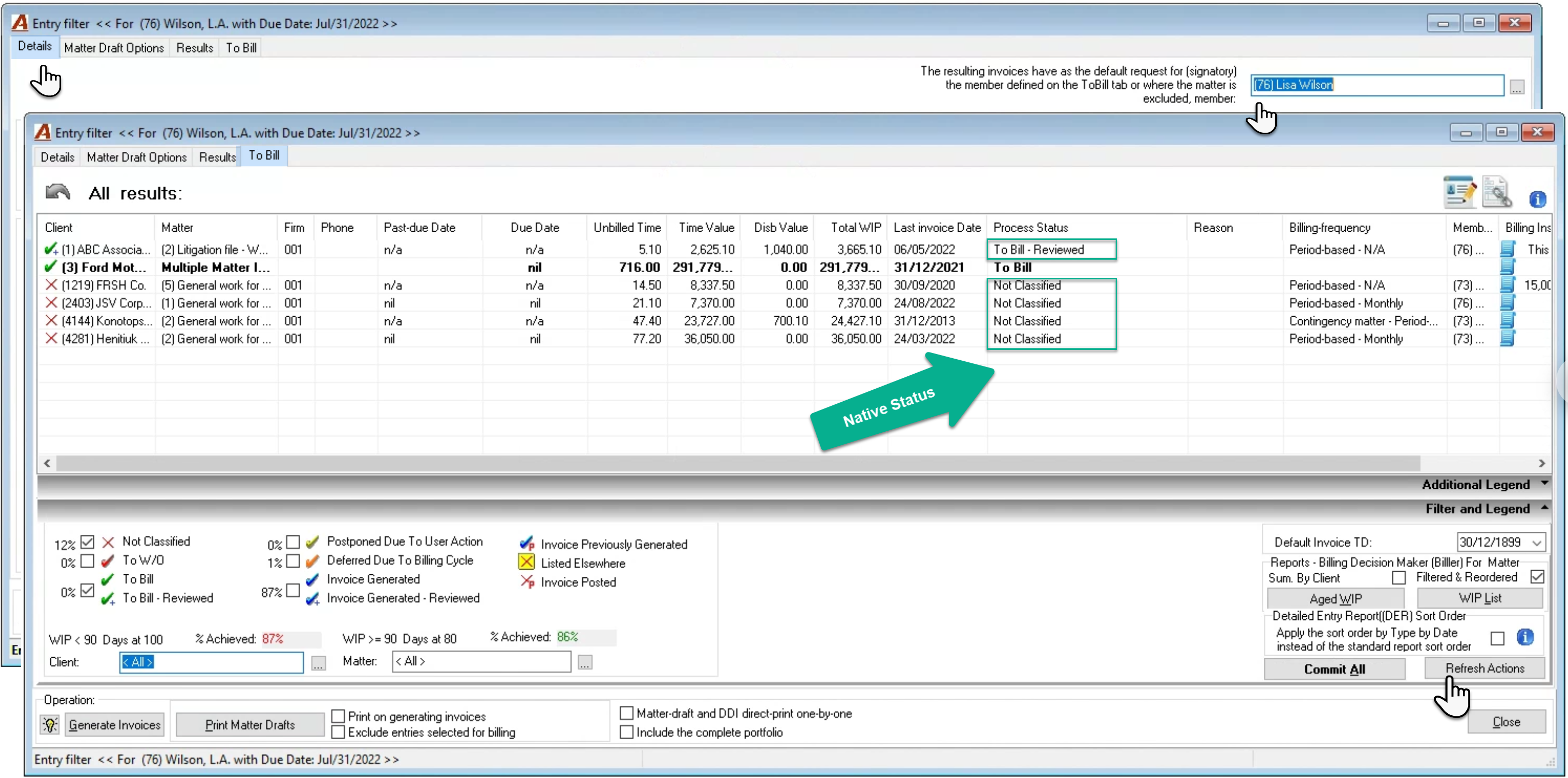Check the Postponed Due To User Action checkbox
The height and width of the screenshot is (778, 1568).
[x=293, y=541]
